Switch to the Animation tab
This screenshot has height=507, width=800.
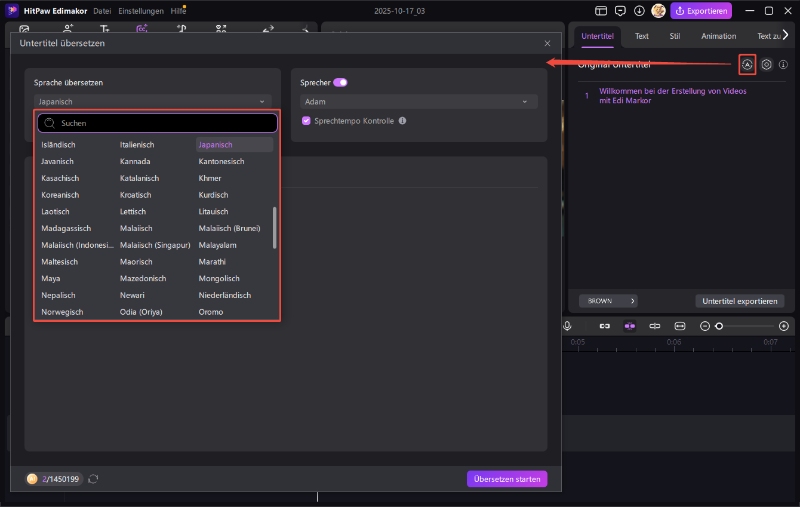718,36
